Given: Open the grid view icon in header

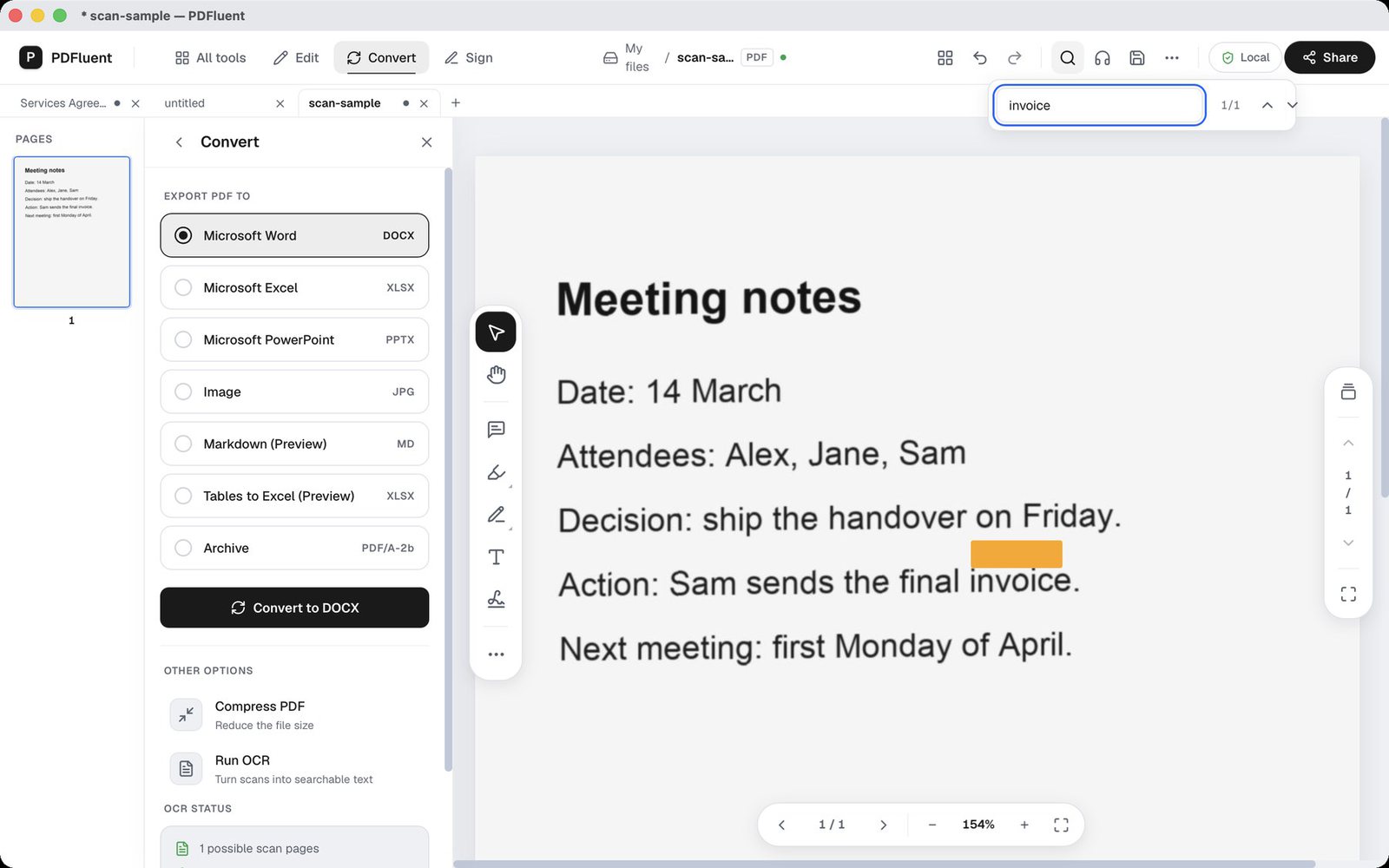Looking at the screenshot, I should (x=945, y=57).
